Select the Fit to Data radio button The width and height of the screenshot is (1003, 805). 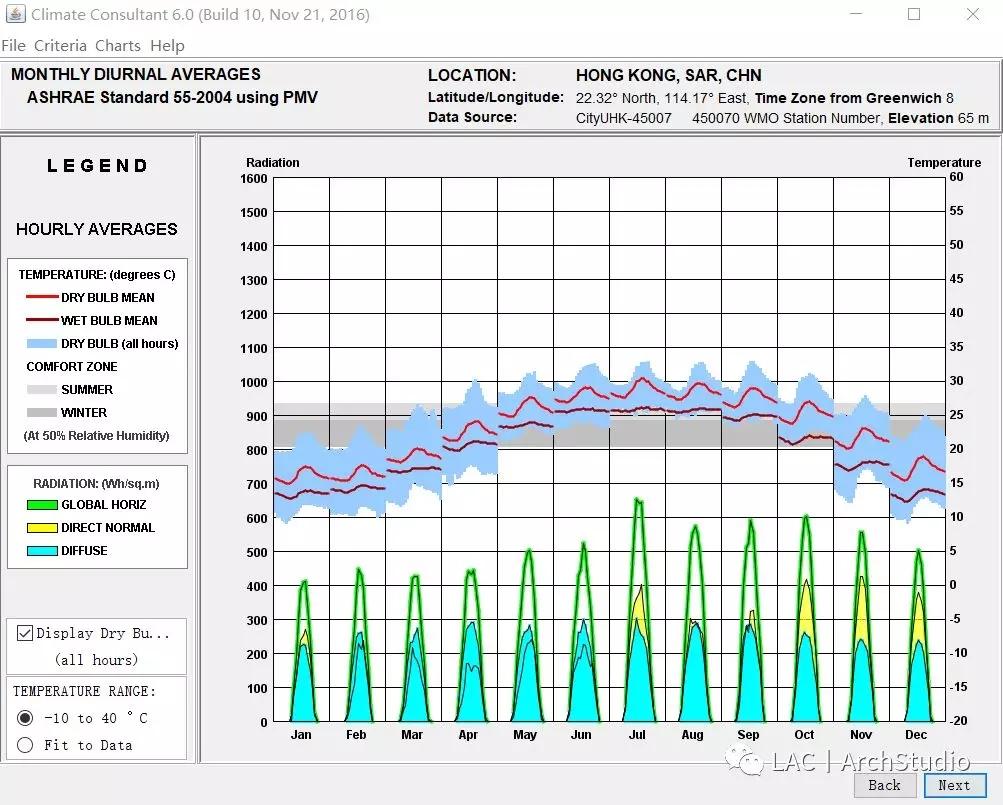25,745
